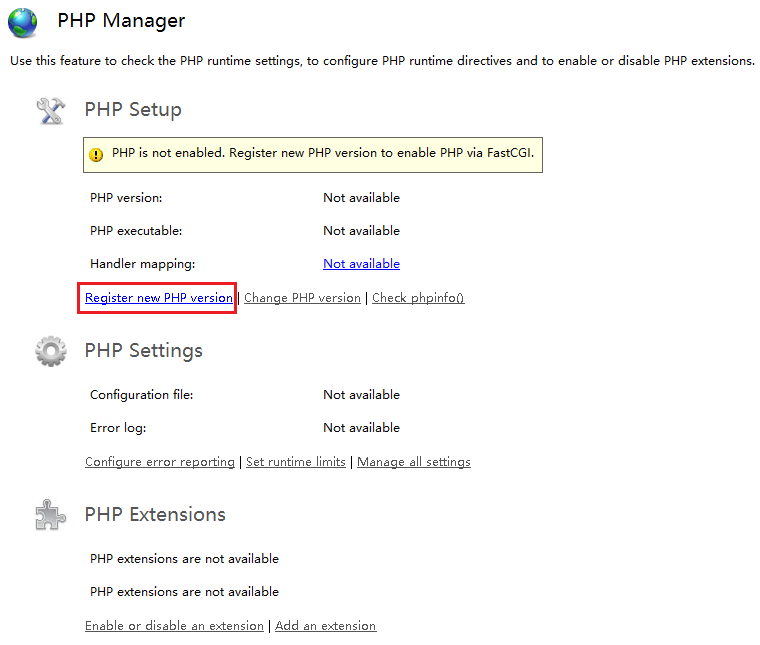The width and height of the screenshot is (760, 645).
Task: Click the Change PHP version link
Action: coord(302,298)
